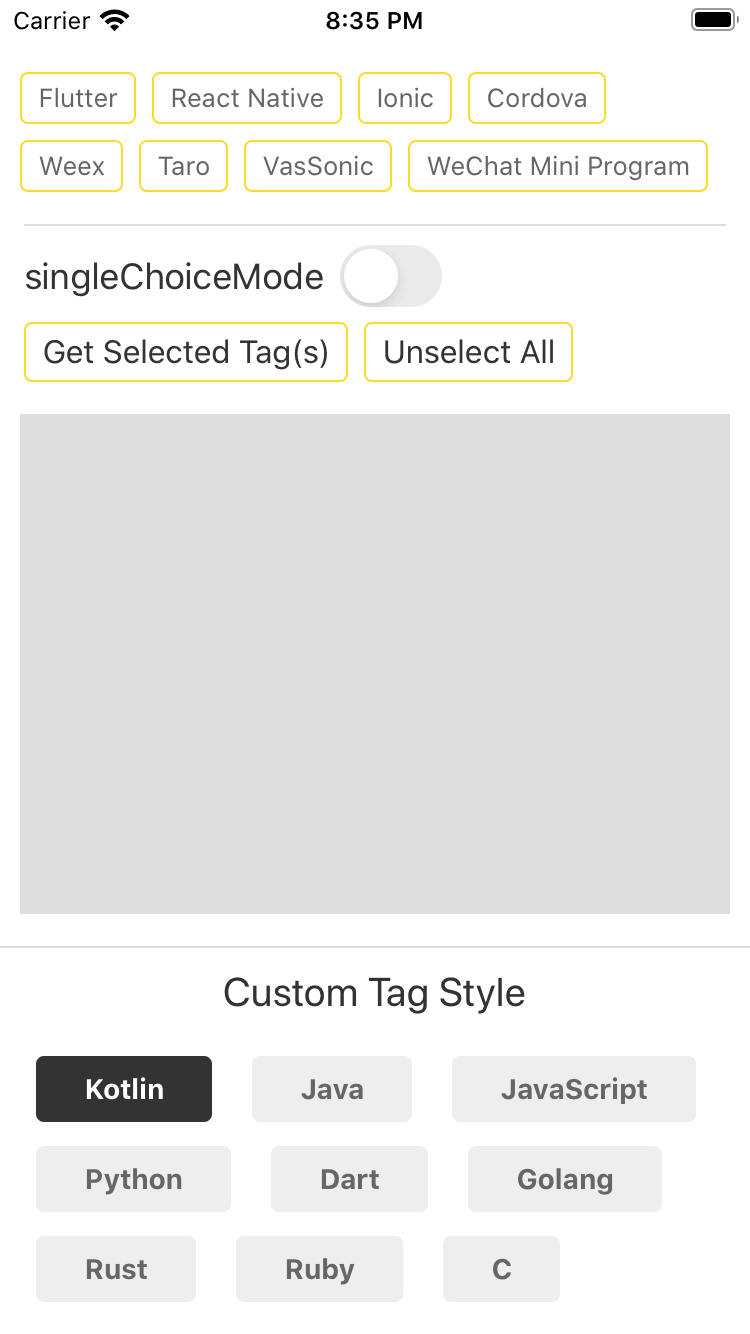750x1334 pixels.
Task: Select the Golang tag
Action: (564, 1179)
